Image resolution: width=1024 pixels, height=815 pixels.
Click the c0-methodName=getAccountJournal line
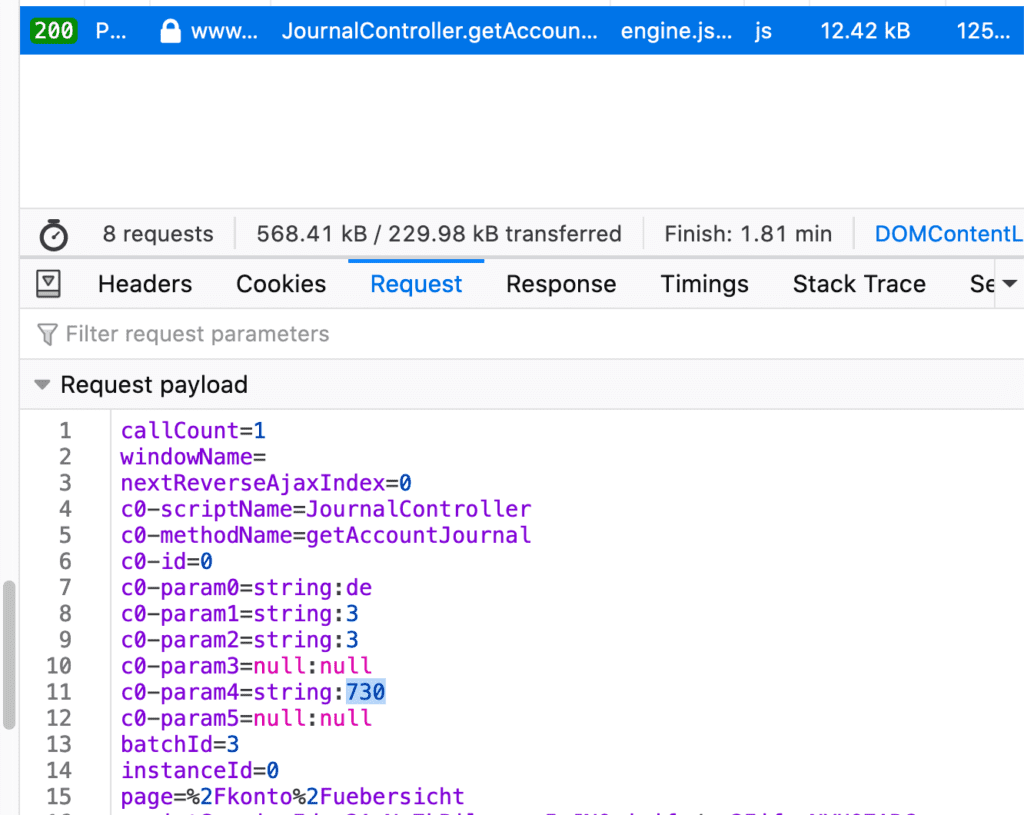[326, 535]
